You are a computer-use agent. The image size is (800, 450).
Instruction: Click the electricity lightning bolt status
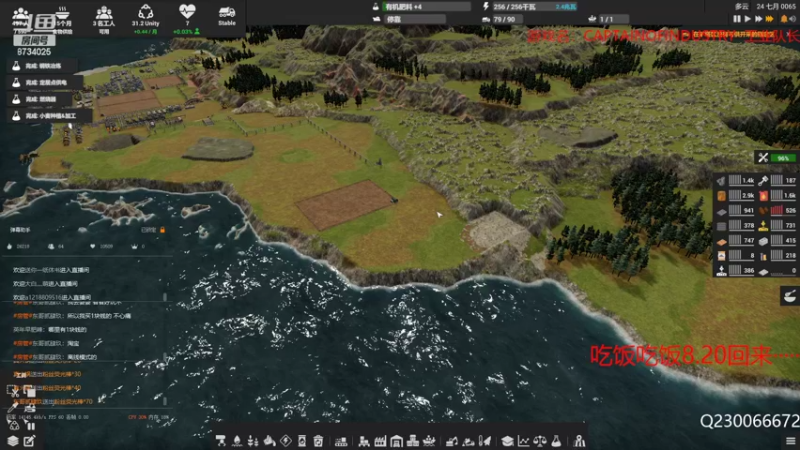coord(486,7)
